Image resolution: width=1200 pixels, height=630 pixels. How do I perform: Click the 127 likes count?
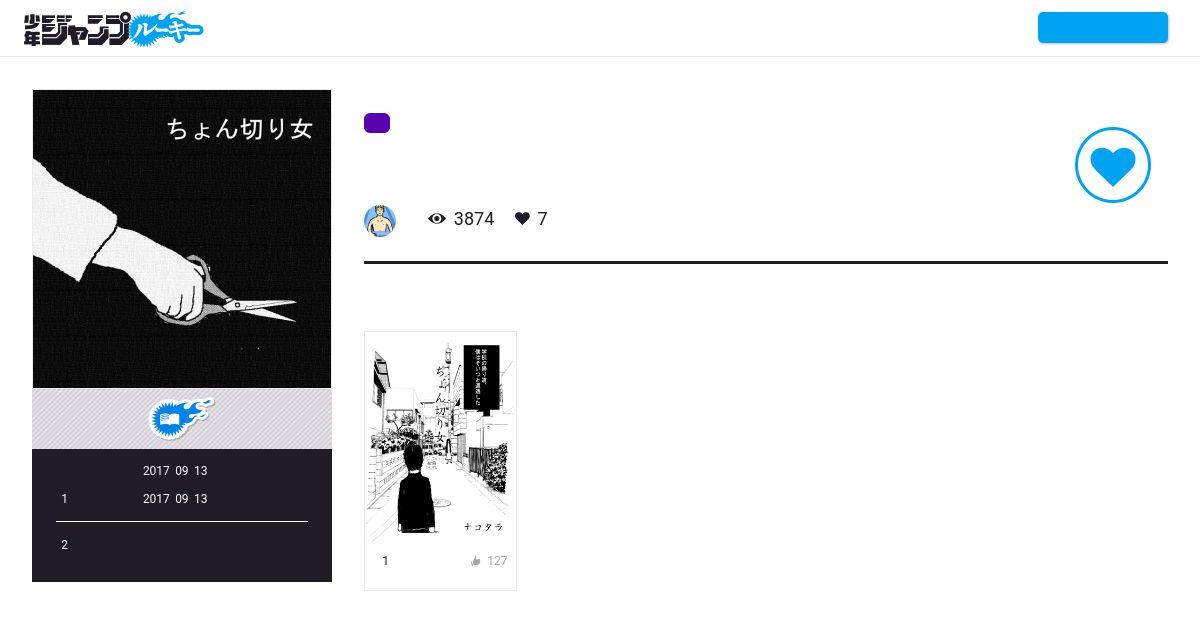coord(497,561)
